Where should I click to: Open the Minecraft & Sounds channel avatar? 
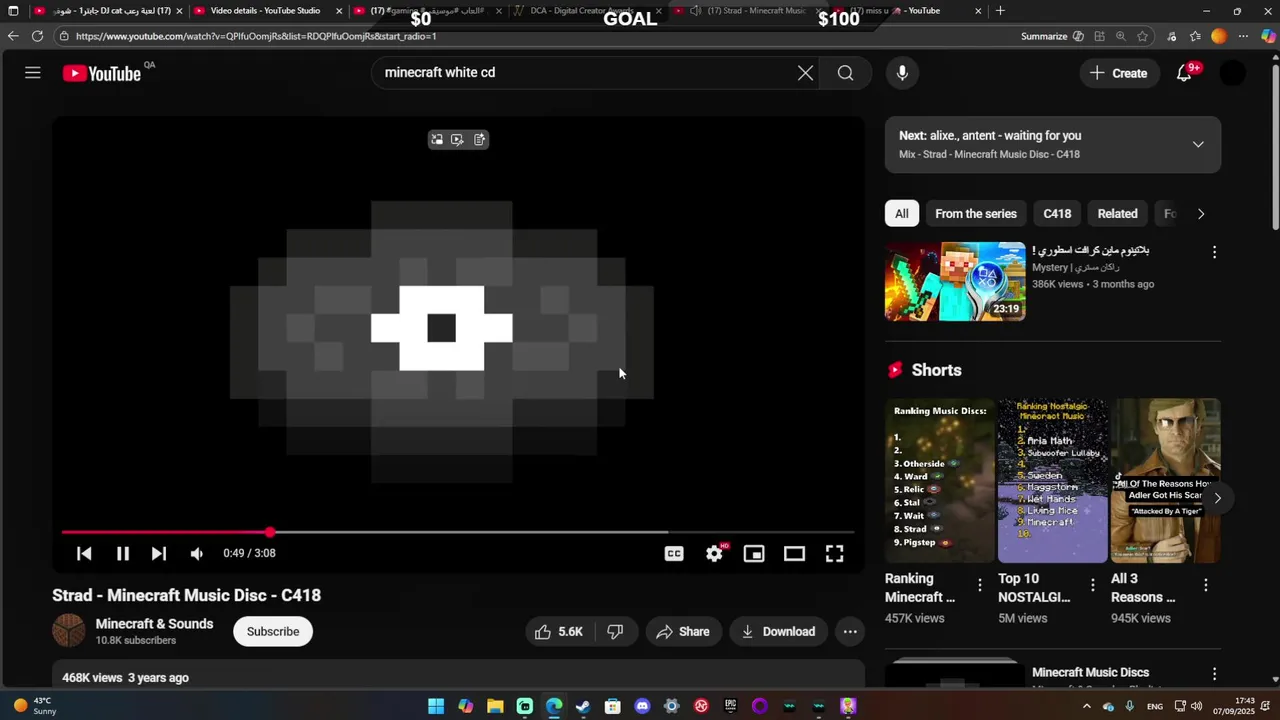point(69,631)
